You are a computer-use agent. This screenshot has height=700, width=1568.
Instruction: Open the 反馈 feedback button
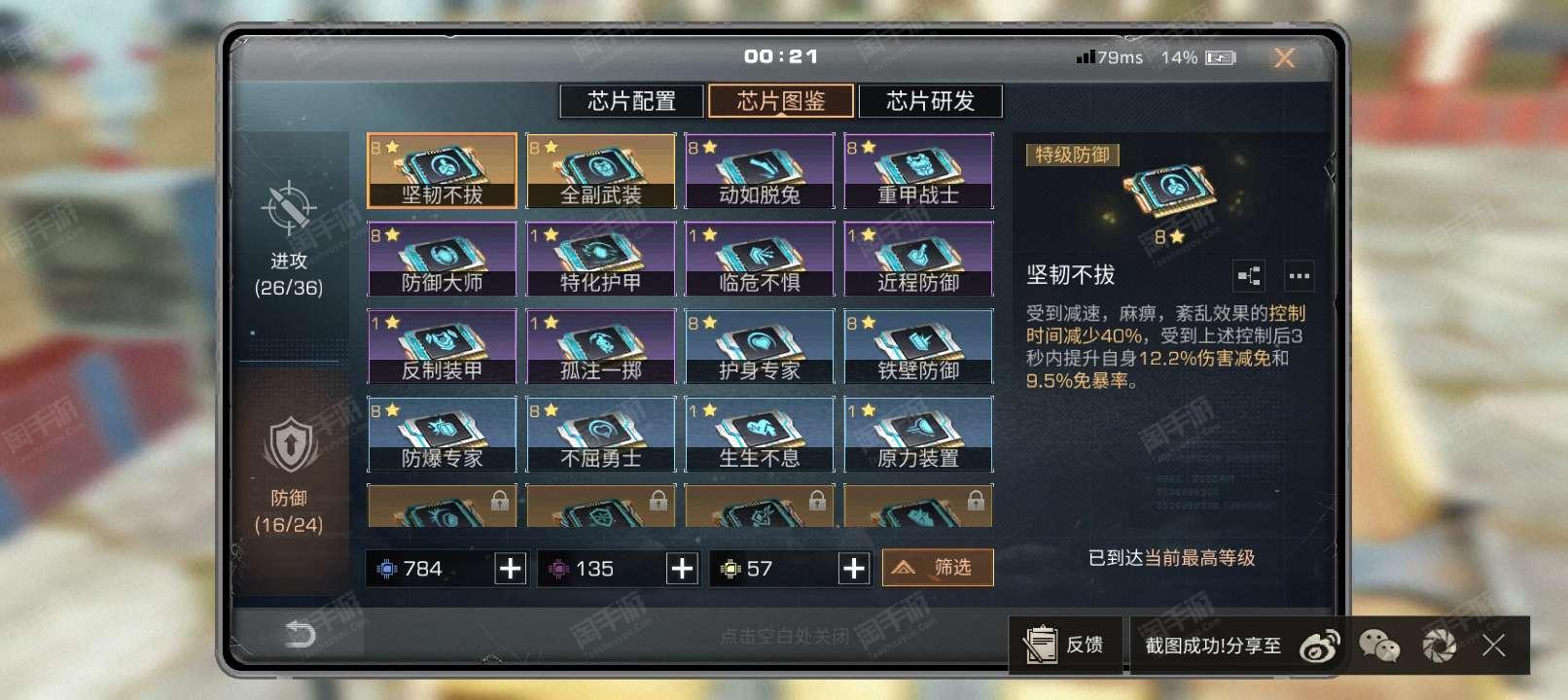pyautogui.click(x=1065, y=645)
